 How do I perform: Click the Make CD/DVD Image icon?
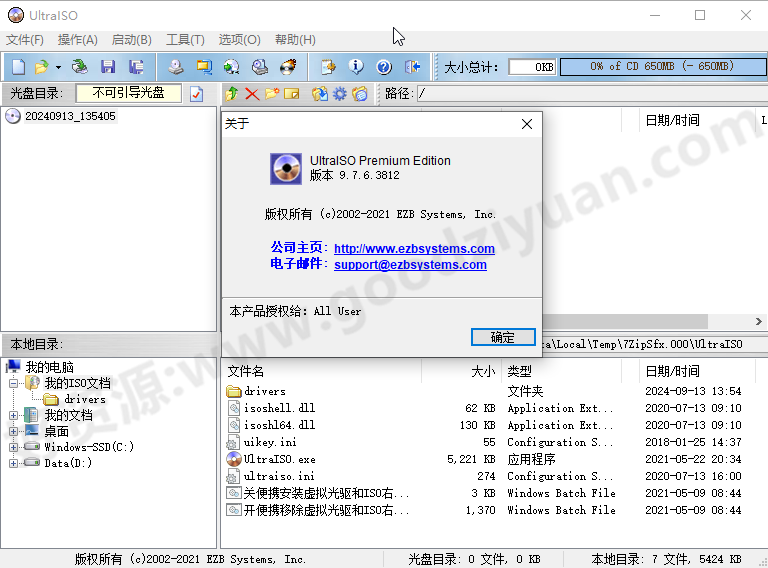pos(175,67)
